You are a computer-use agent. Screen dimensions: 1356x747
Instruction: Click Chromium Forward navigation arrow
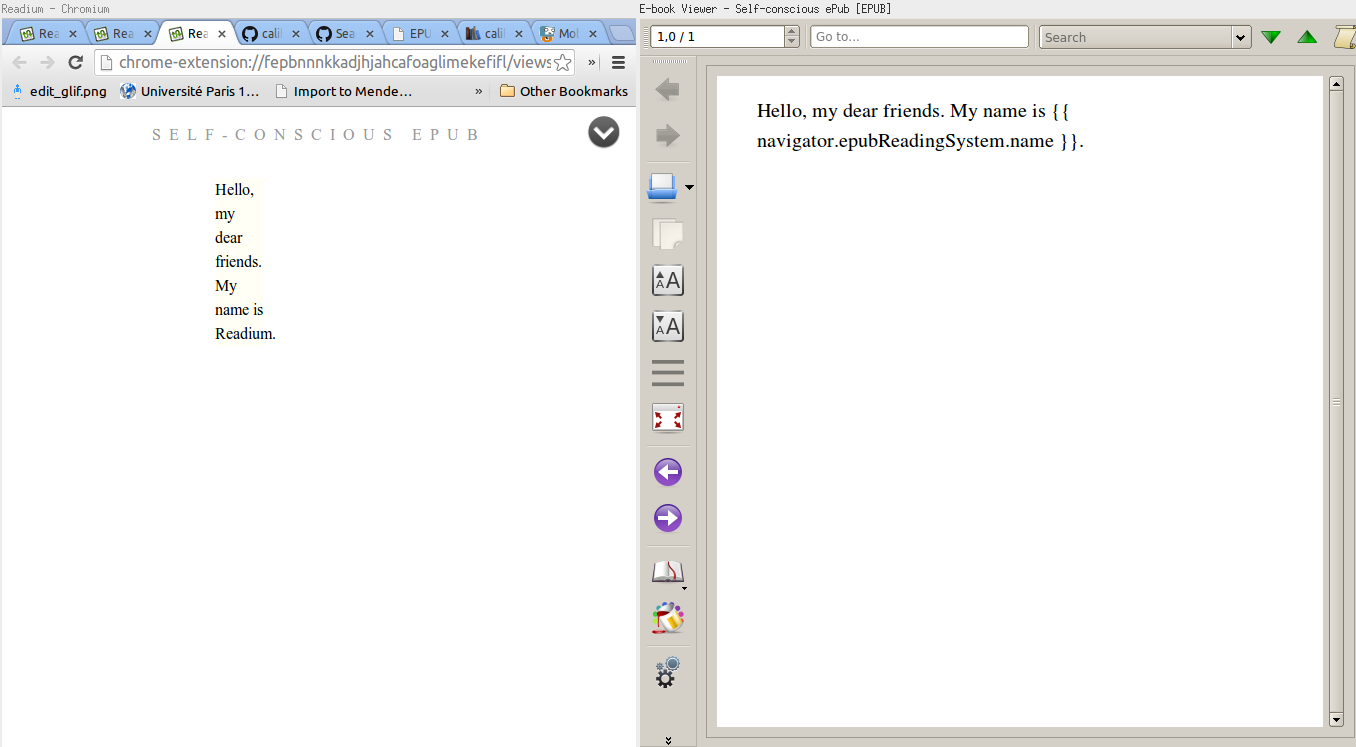click(x=47, y=62)
